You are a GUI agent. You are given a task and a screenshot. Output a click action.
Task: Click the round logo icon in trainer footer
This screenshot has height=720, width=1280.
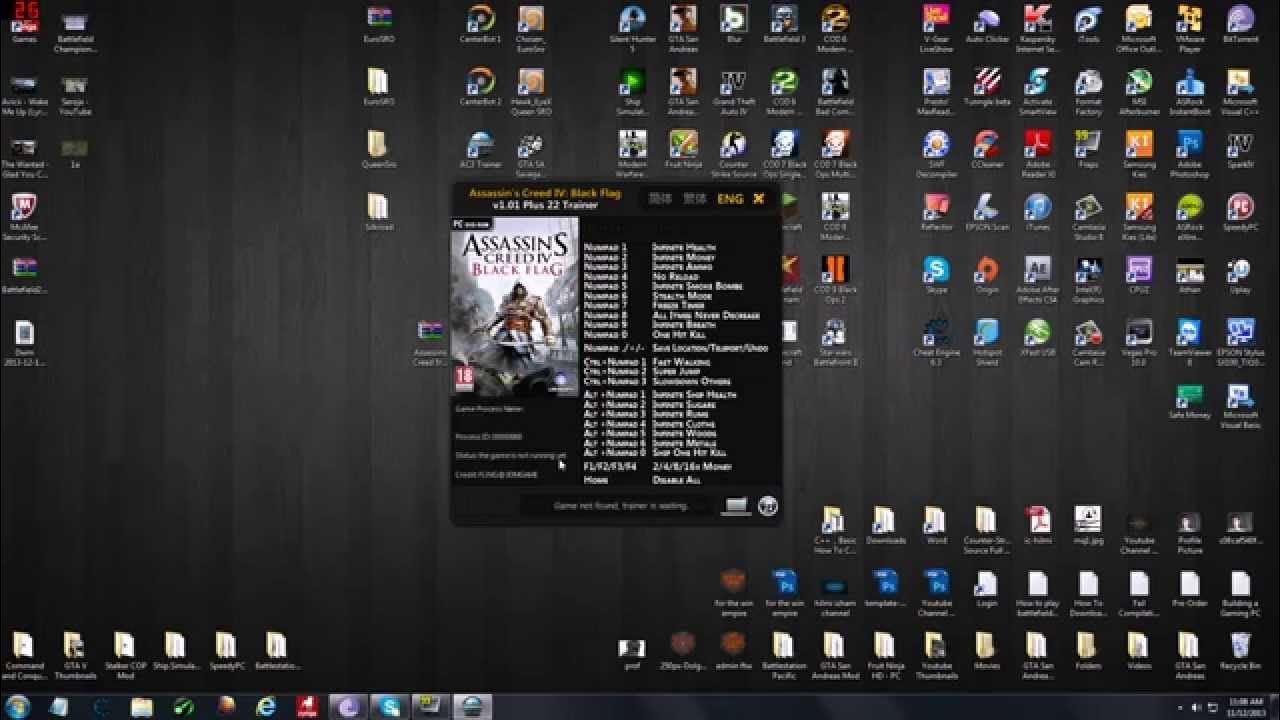768,506
